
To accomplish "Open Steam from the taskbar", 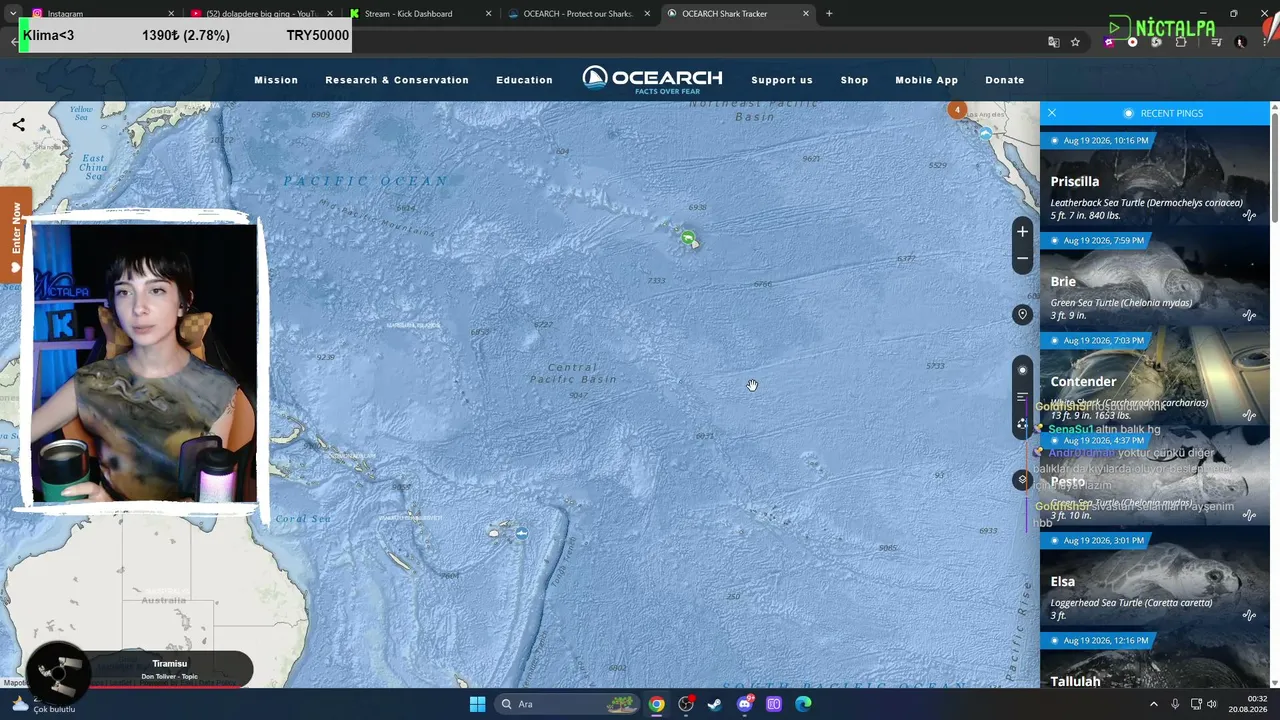I will pos(715,704).
